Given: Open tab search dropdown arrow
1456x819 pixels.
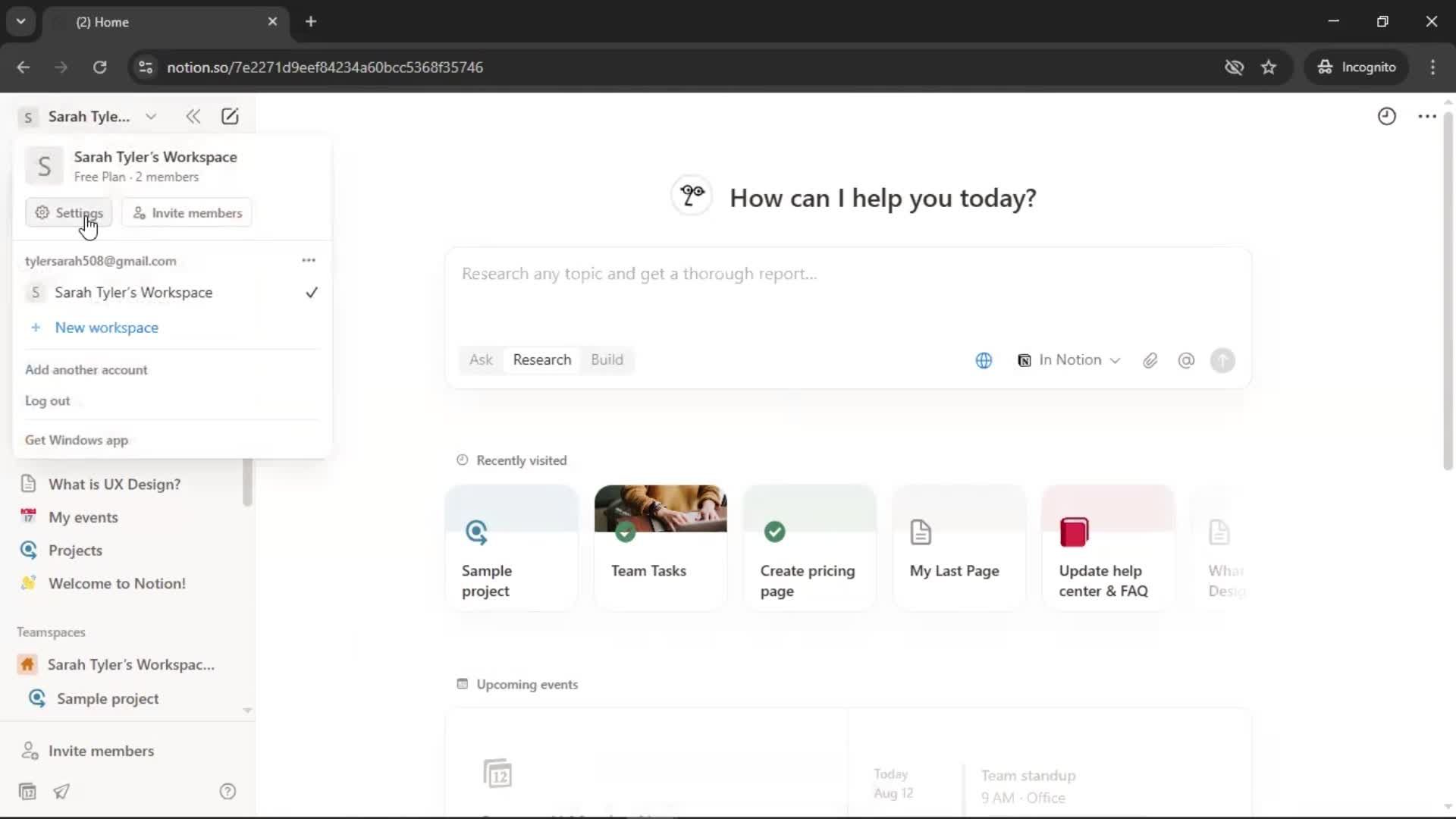Looking at the screenshot, I should coord(21,21).
